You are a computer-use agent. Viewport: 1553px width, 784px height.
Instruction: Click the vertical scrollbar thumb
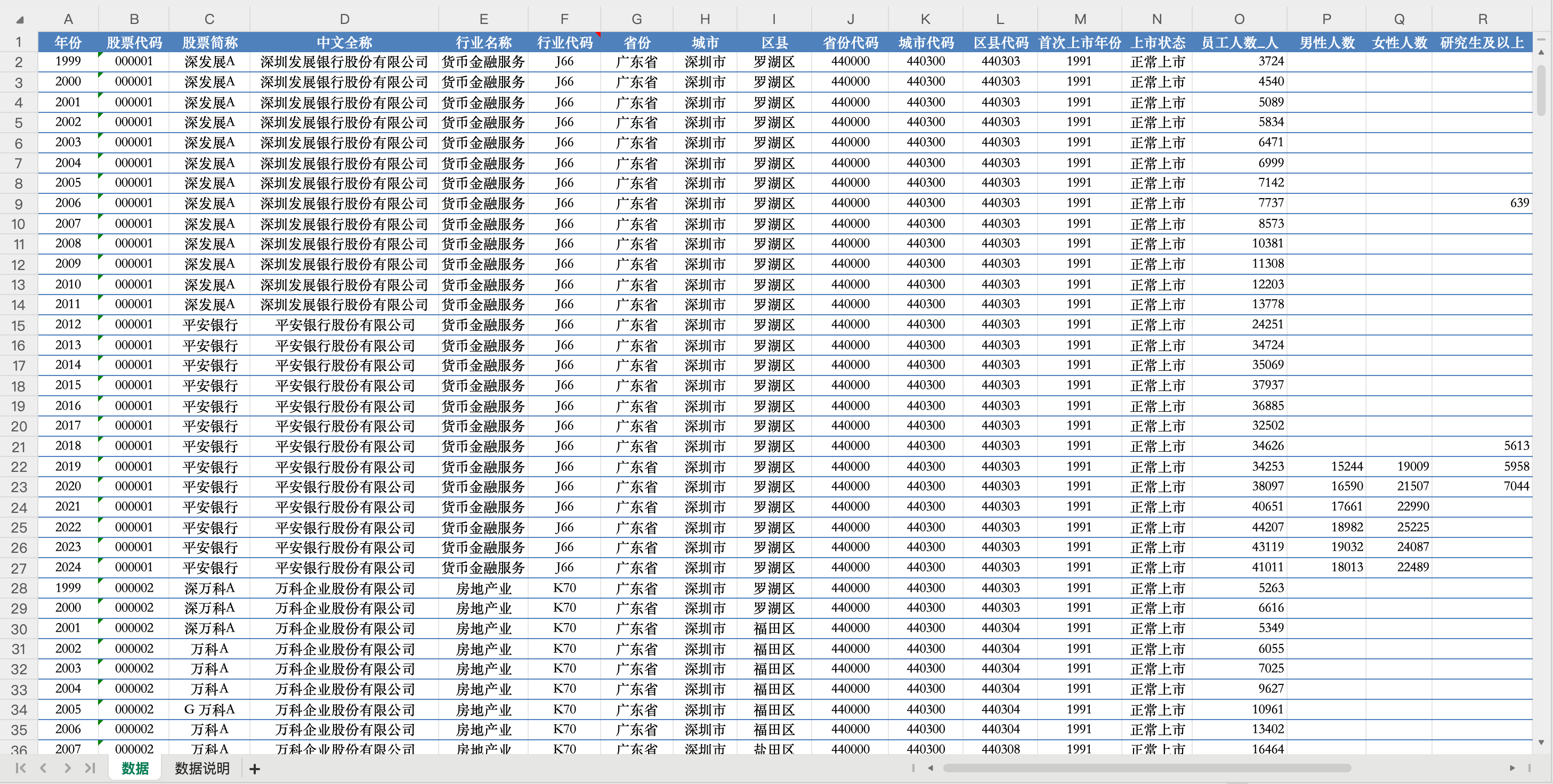(x=1541, y=91)
